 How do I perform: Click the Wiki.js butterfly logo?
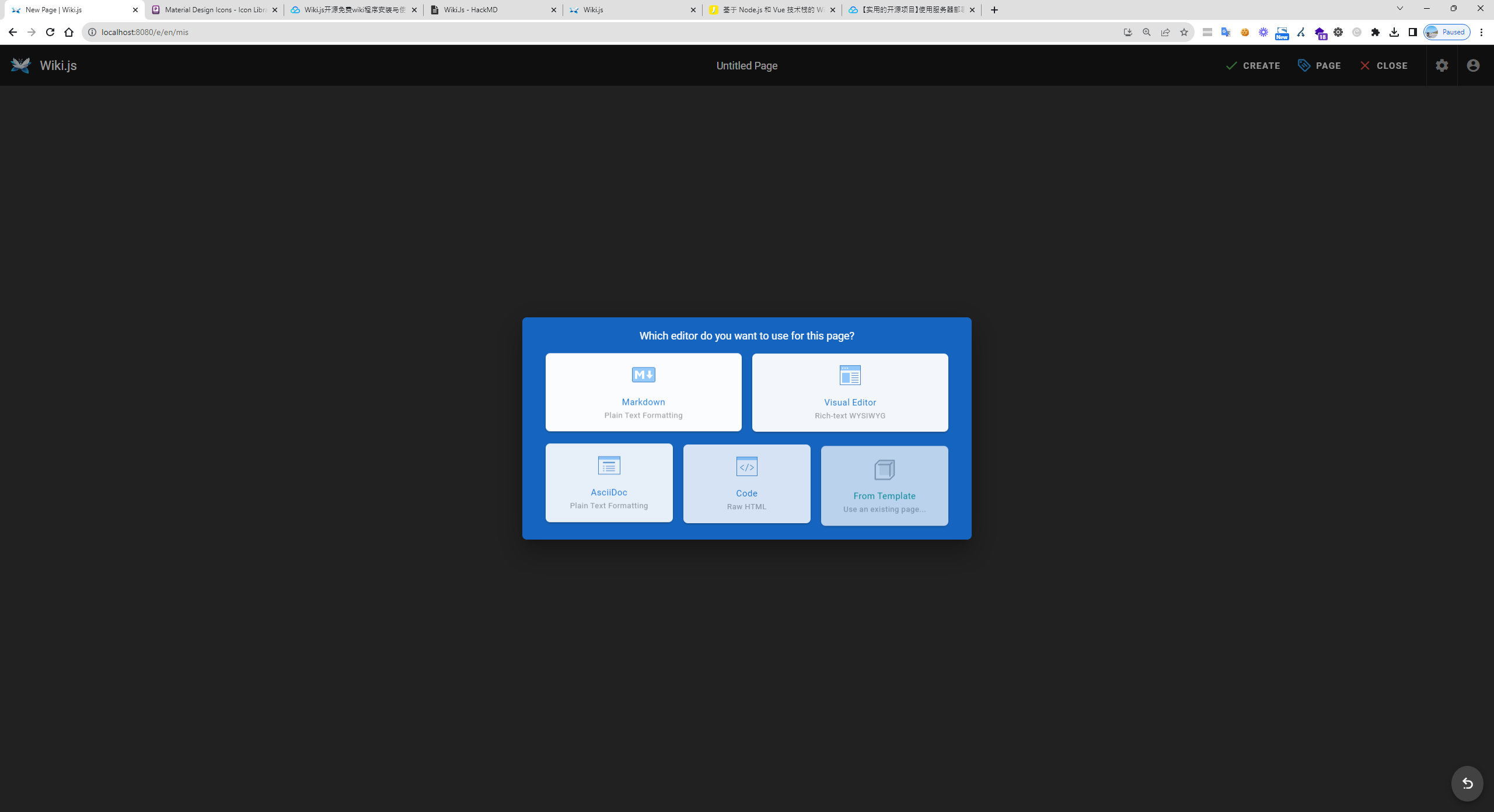tap(20, 65)
